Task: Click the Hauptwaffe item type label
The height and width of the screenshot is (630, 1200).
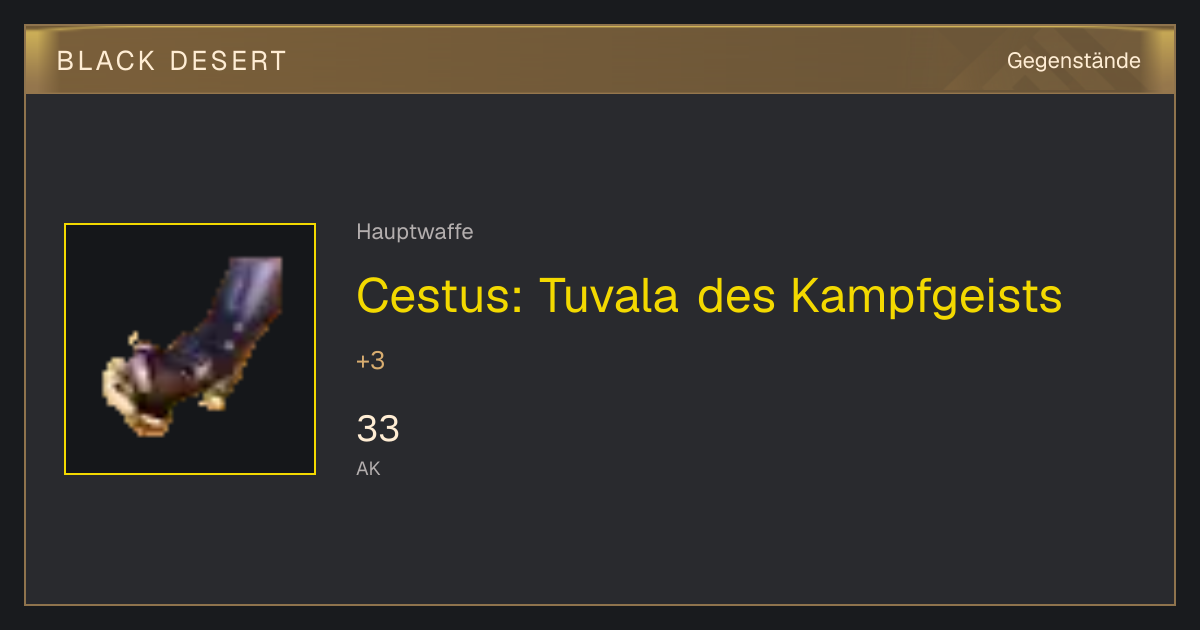Action: click(x=414, y=232)
